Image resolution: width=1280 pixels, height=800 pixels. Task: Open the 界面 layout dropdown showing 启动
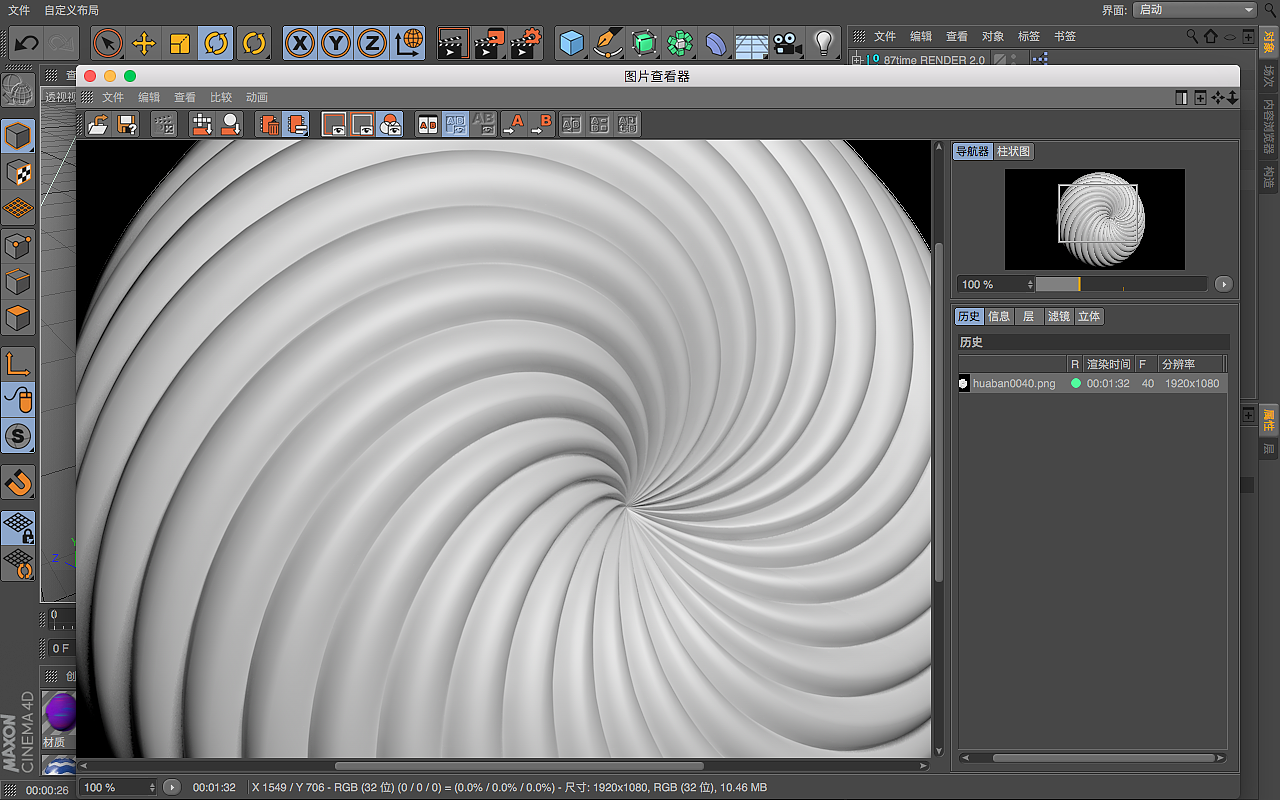pyautogui.click(x=1195, y=9)
